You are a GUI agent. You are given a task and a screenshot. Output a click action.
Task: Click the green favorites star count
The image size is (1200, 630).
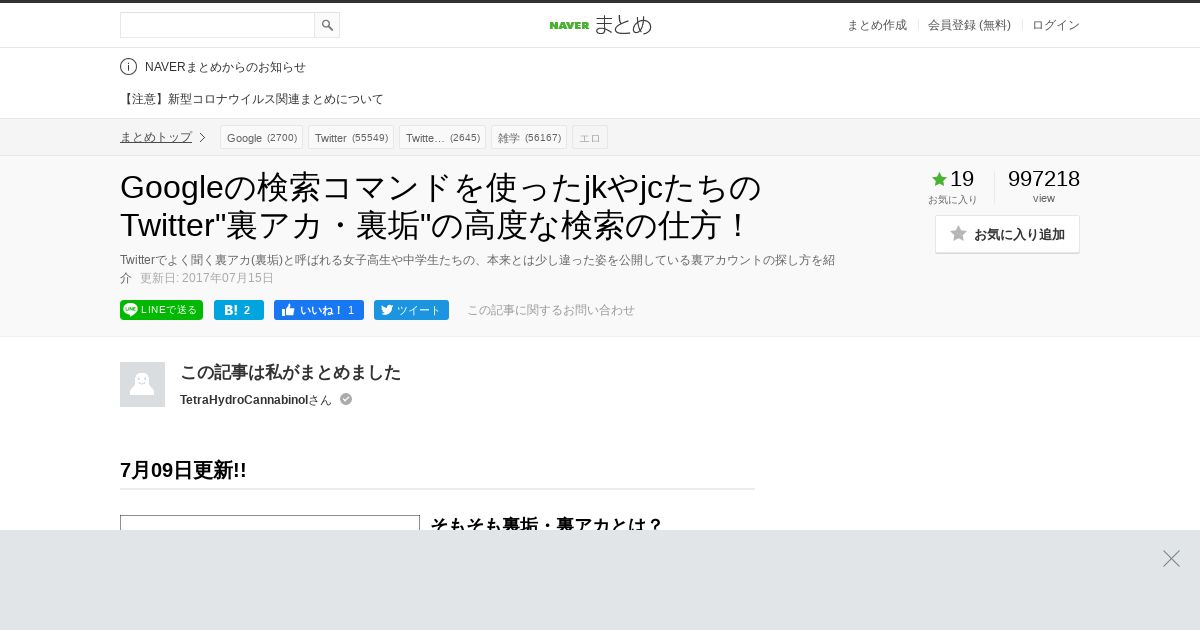point(953,179)
